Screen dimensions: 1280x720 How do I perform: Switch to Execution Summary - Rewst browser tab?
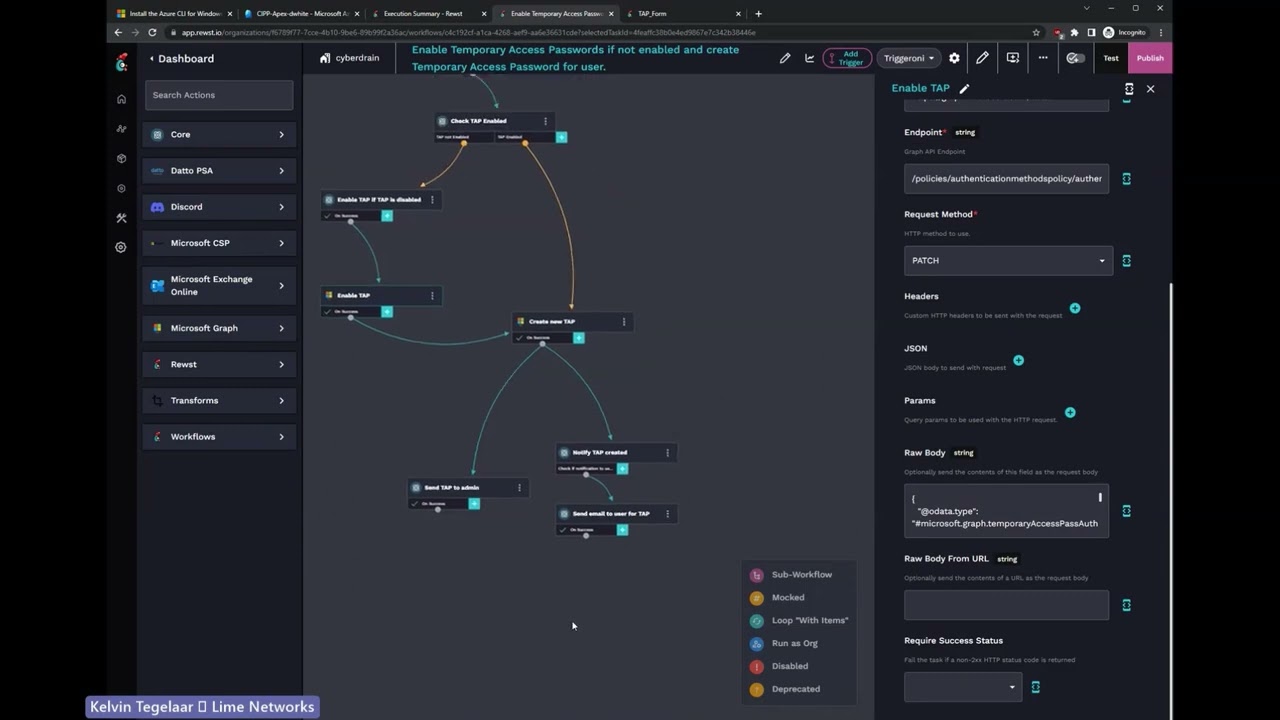(x=429, y=14)
